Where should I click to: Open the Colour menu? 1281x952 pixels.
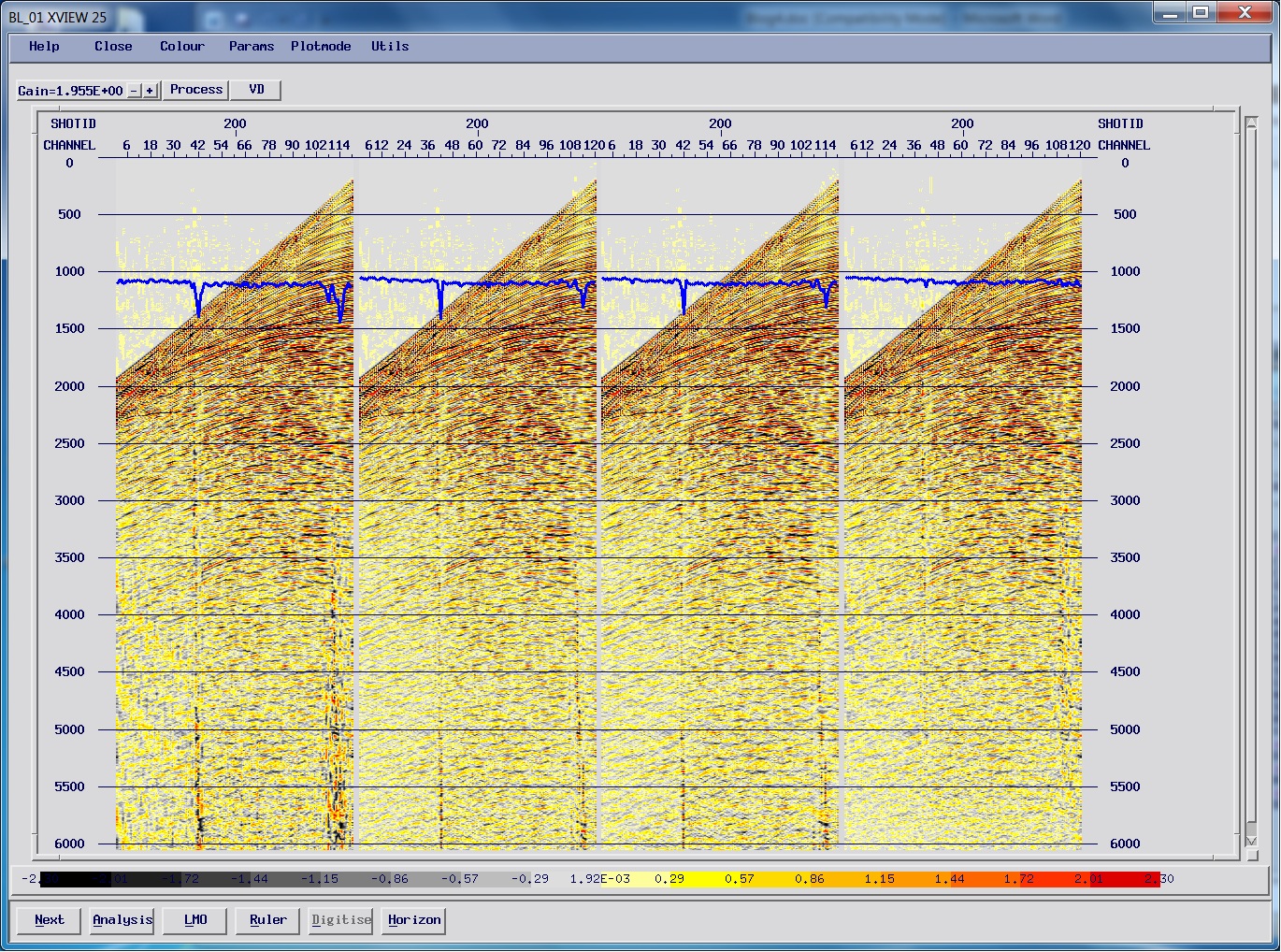point(181,46)
